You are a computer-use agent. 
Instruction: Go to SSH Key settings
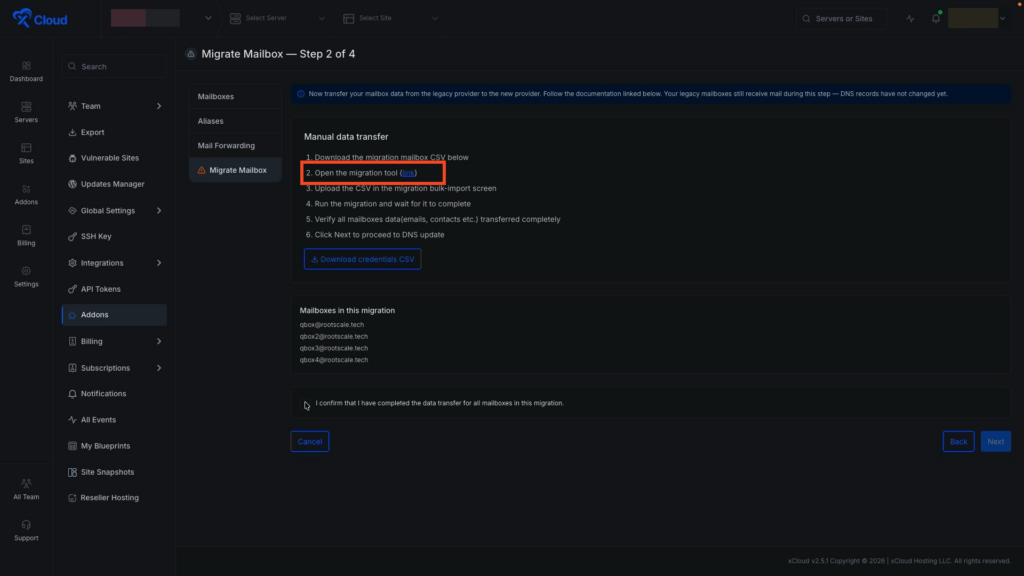point(114,236)
